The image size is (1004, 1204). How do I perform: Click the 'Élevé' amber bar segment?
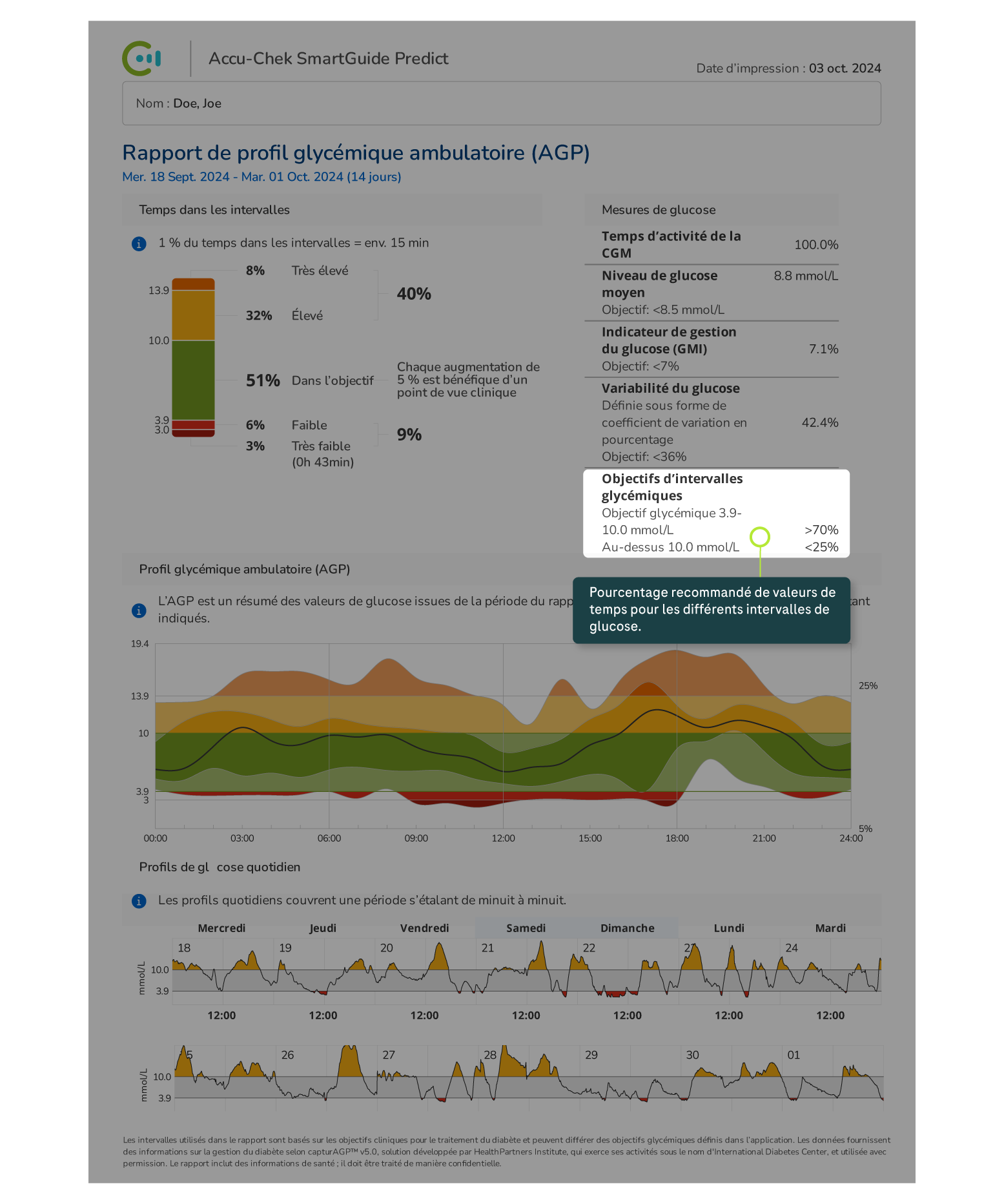[x=193, y=315]
